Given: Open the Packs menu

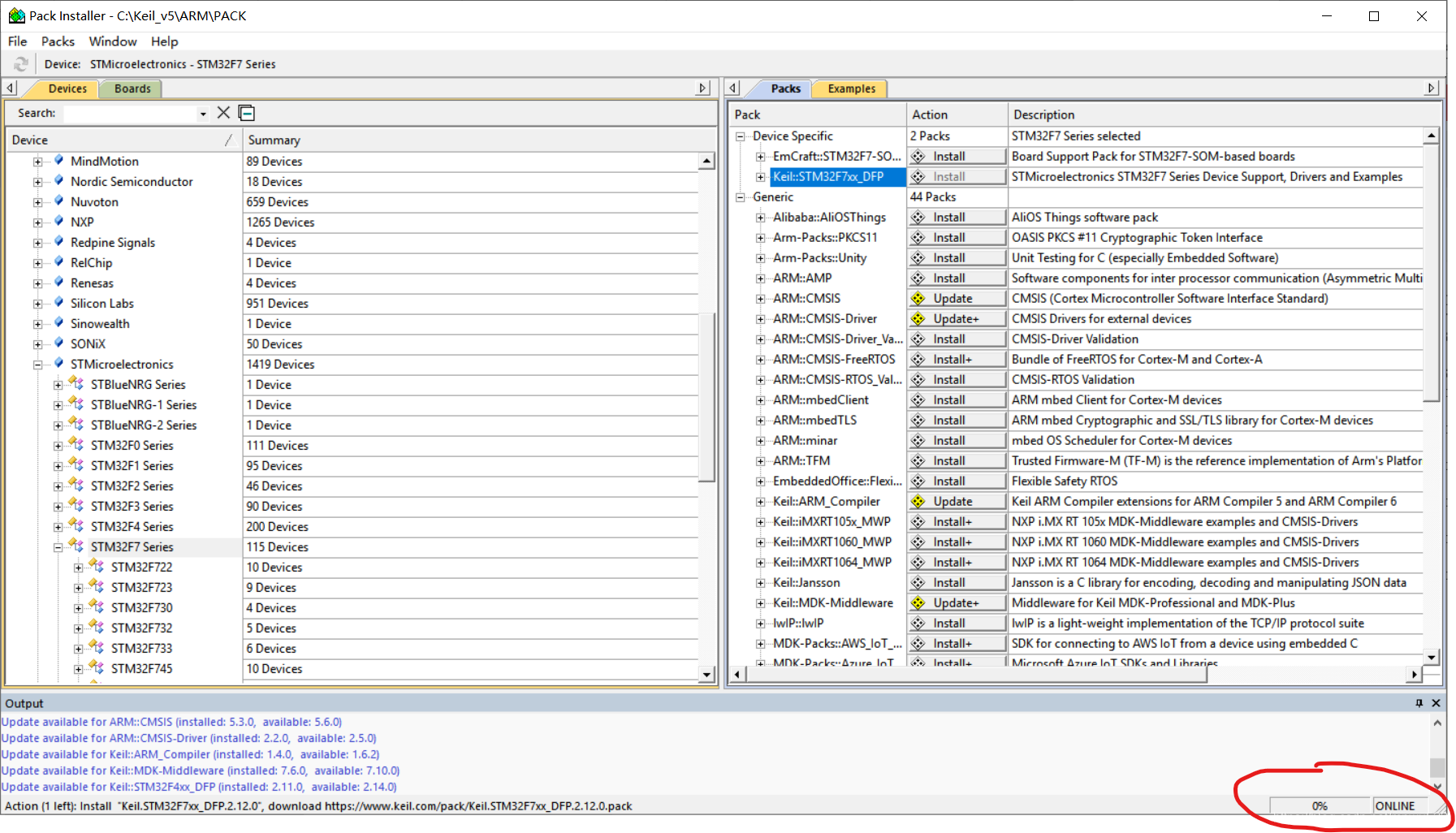Looking at the screenshot, I should (58, 41).
